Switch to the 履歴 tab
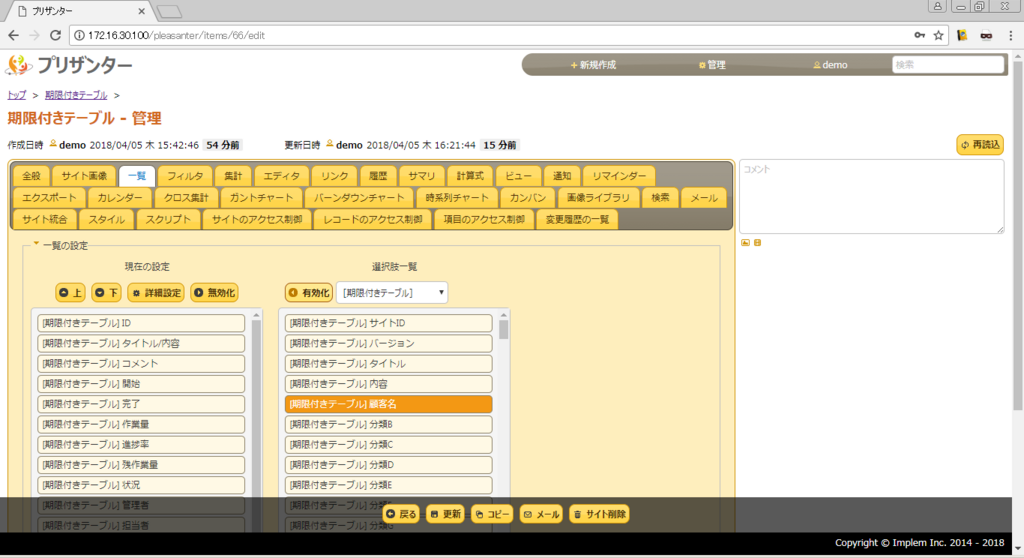Image resolution: width=1024 pixels, height=558 pixels. tap(378, 176)
